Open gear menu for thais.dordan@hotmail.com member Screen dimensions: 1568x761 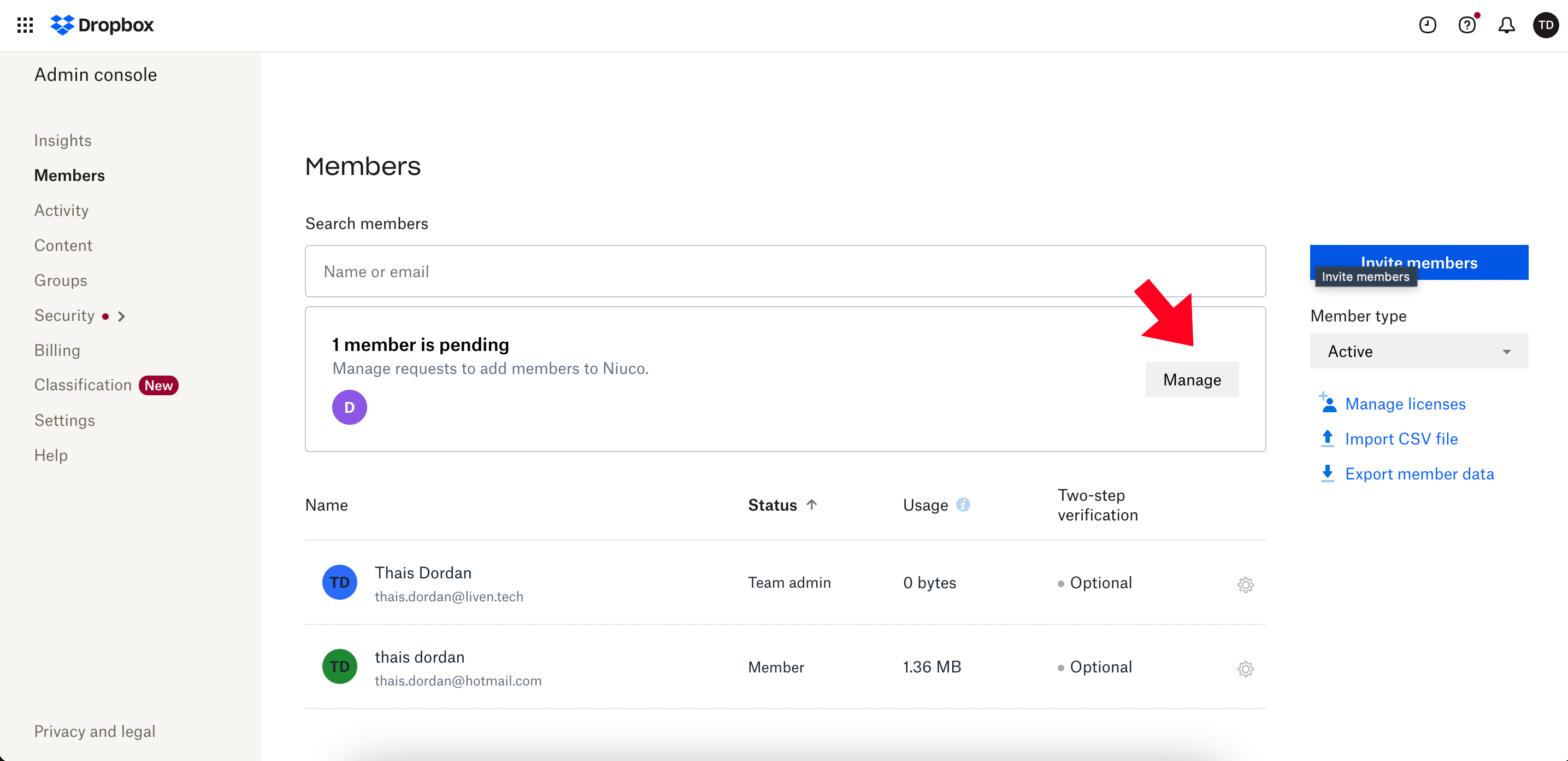[x=1245, y=669]
